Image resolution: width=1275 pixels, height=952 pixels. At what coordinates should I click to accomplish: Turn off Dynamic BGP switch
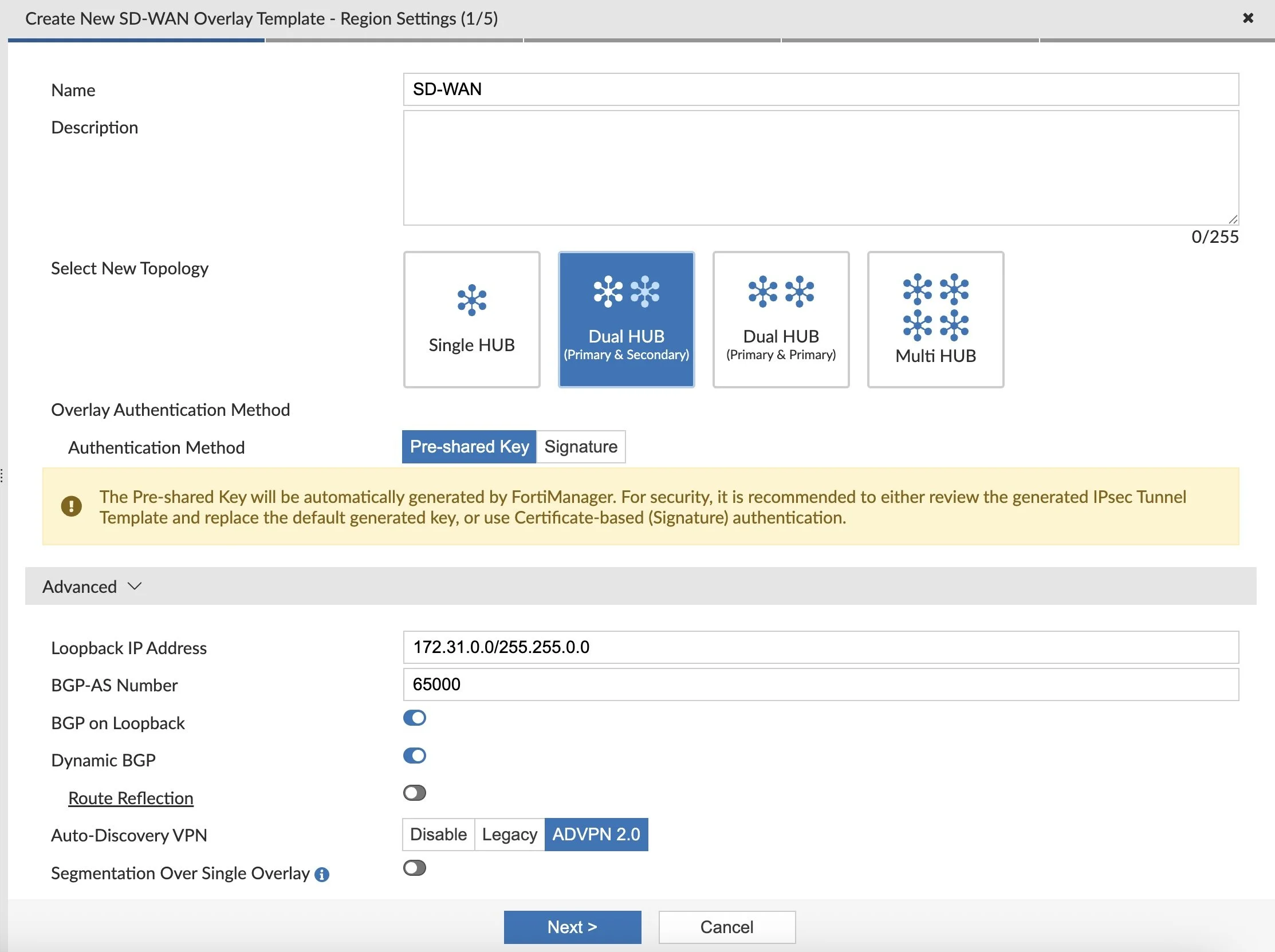[x=414, y=755]
